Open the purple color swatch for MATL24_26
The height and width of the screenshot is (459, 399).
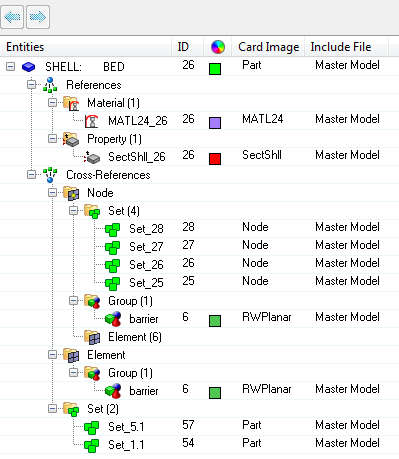215,123
